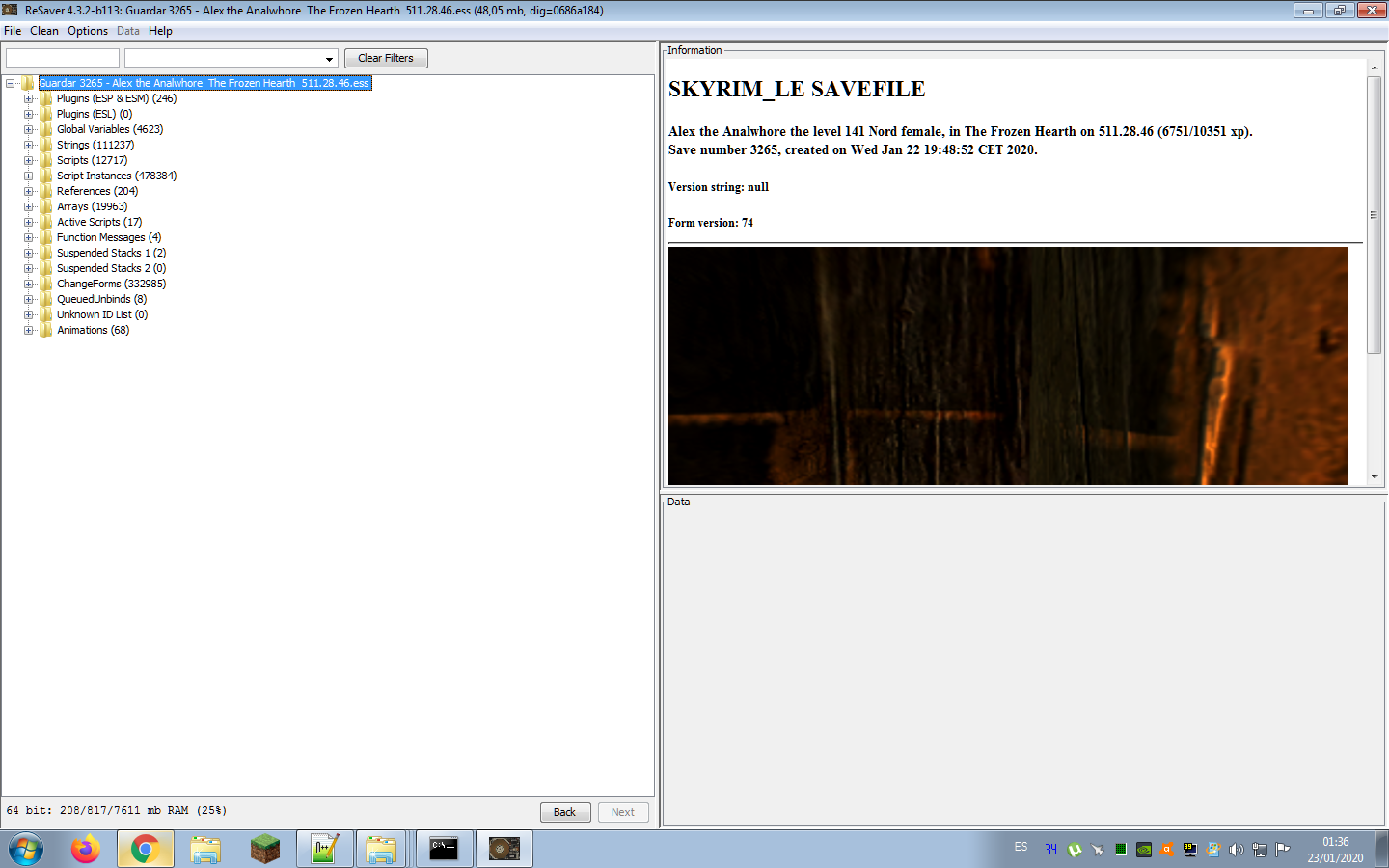Click the root savefile folder icon
Viewport: 1389px width, 868px height.
click(x=28, y=83)
